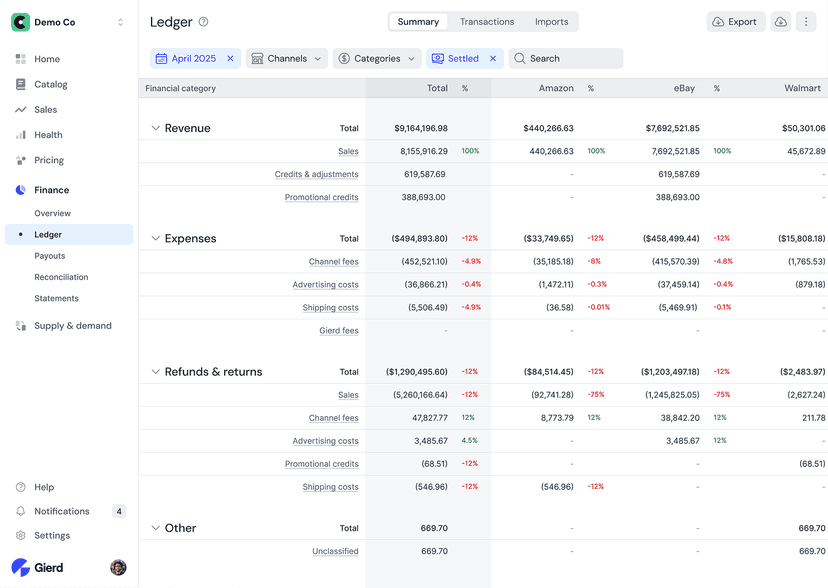The image size is (828, 588).
Task: Switch to the Imports tab
Action: [x=551, y=22]
